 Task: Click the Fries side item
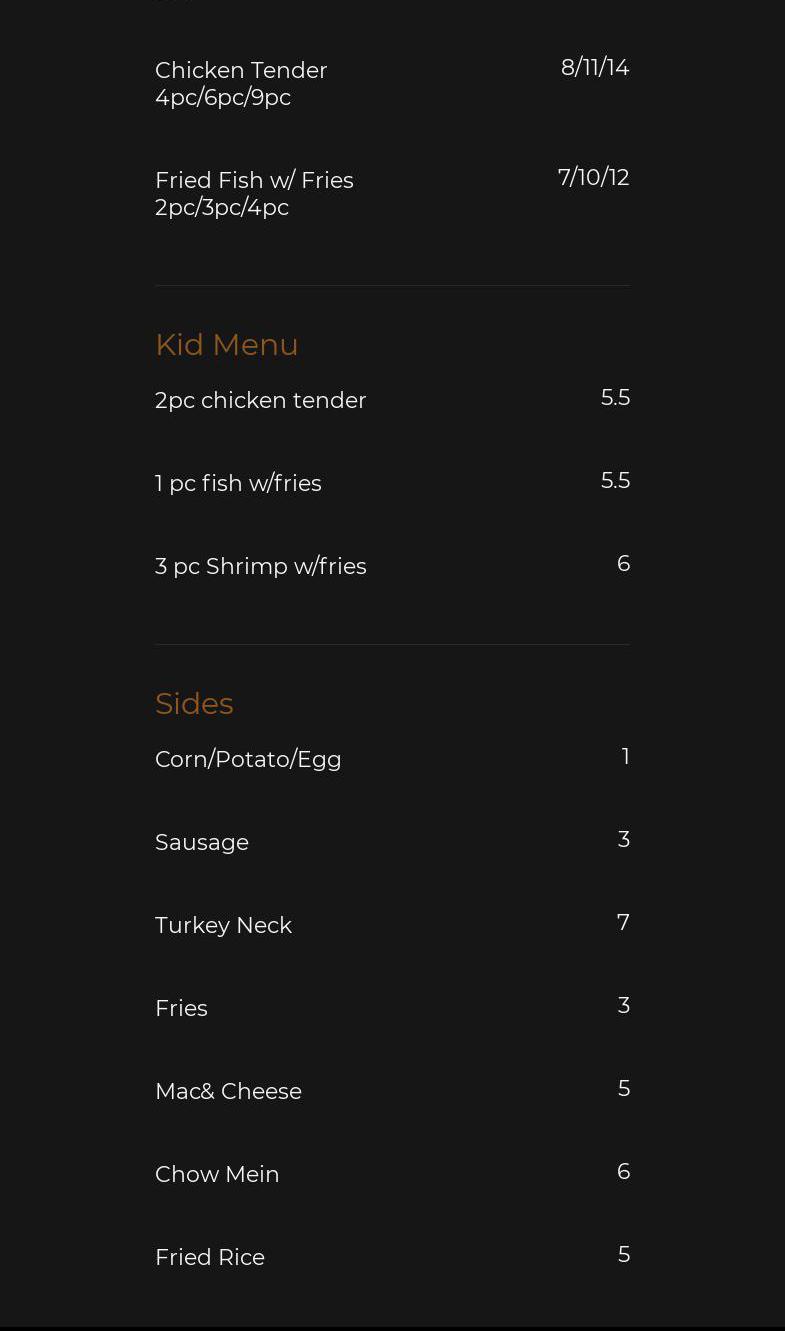pyautogui.click(x=181, y=1009)
